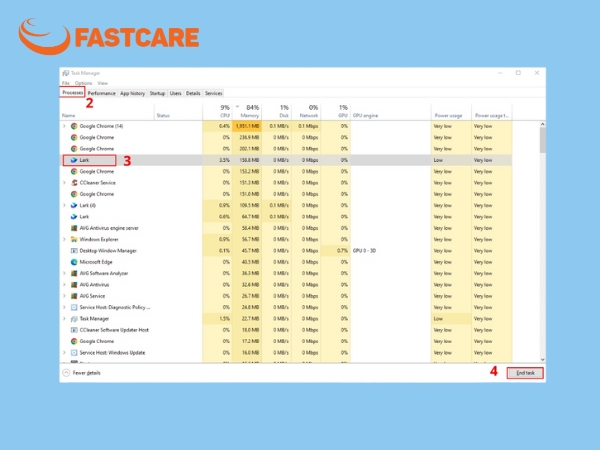Viewport: 600px width, 450px height.
Task: Open the View menu
Action: coord(103,83)
